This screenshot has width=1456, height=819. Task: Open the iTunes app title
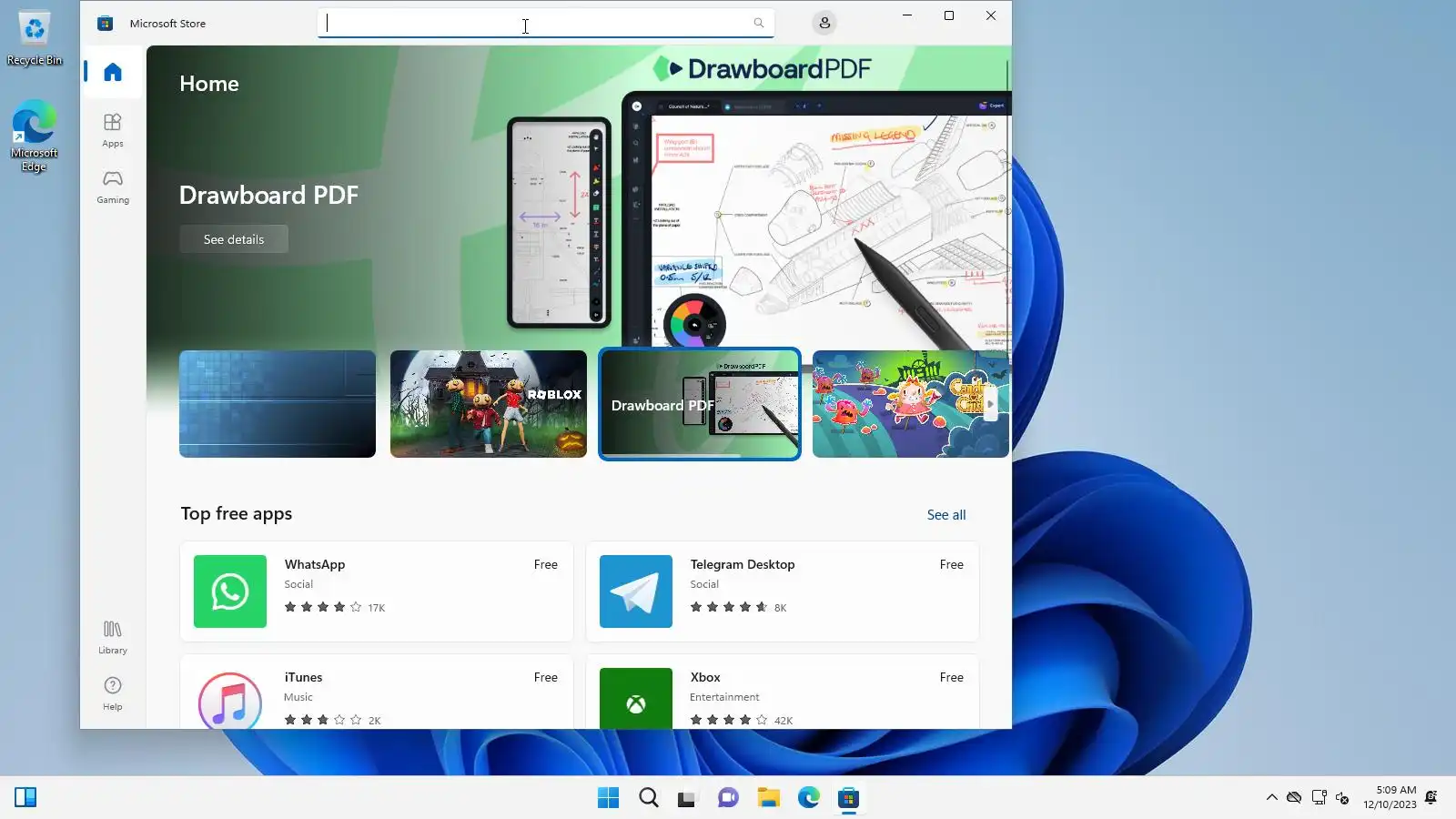click(303, 677)
